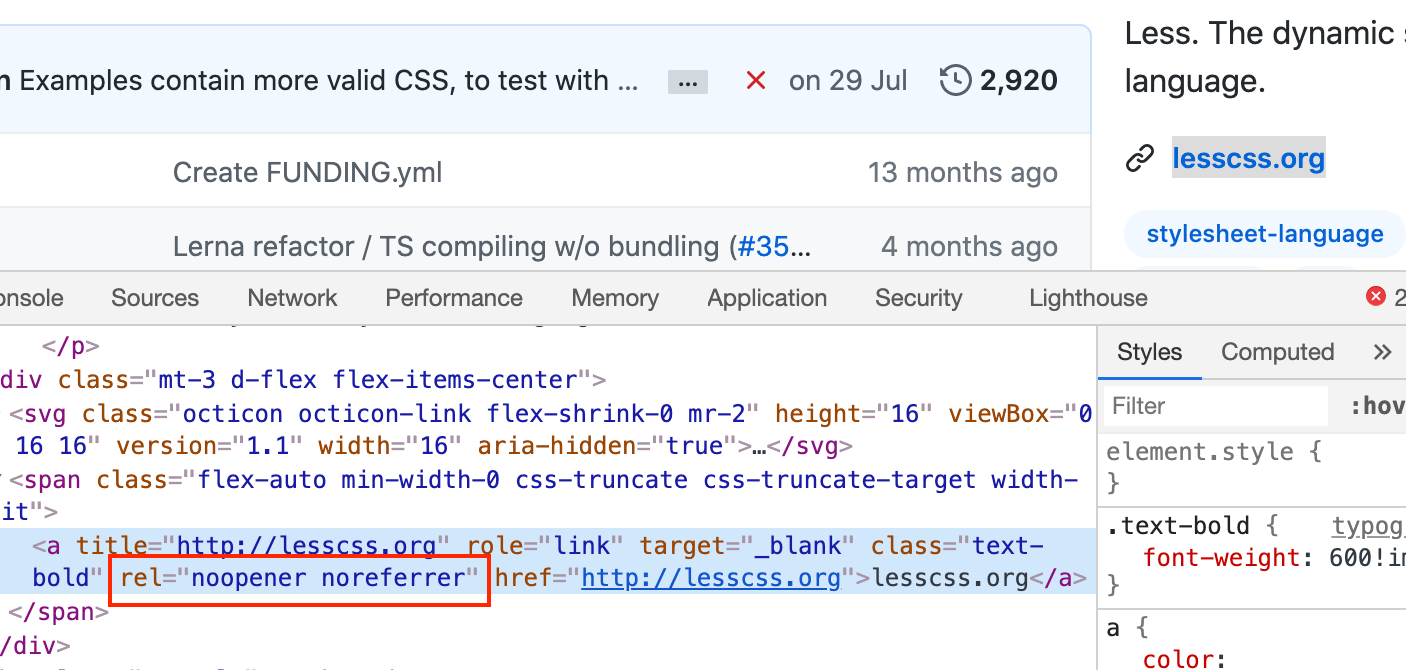The image size is (1406, 670).
Task: Click the red X failed status icon
Action: [x=756, y=81]
